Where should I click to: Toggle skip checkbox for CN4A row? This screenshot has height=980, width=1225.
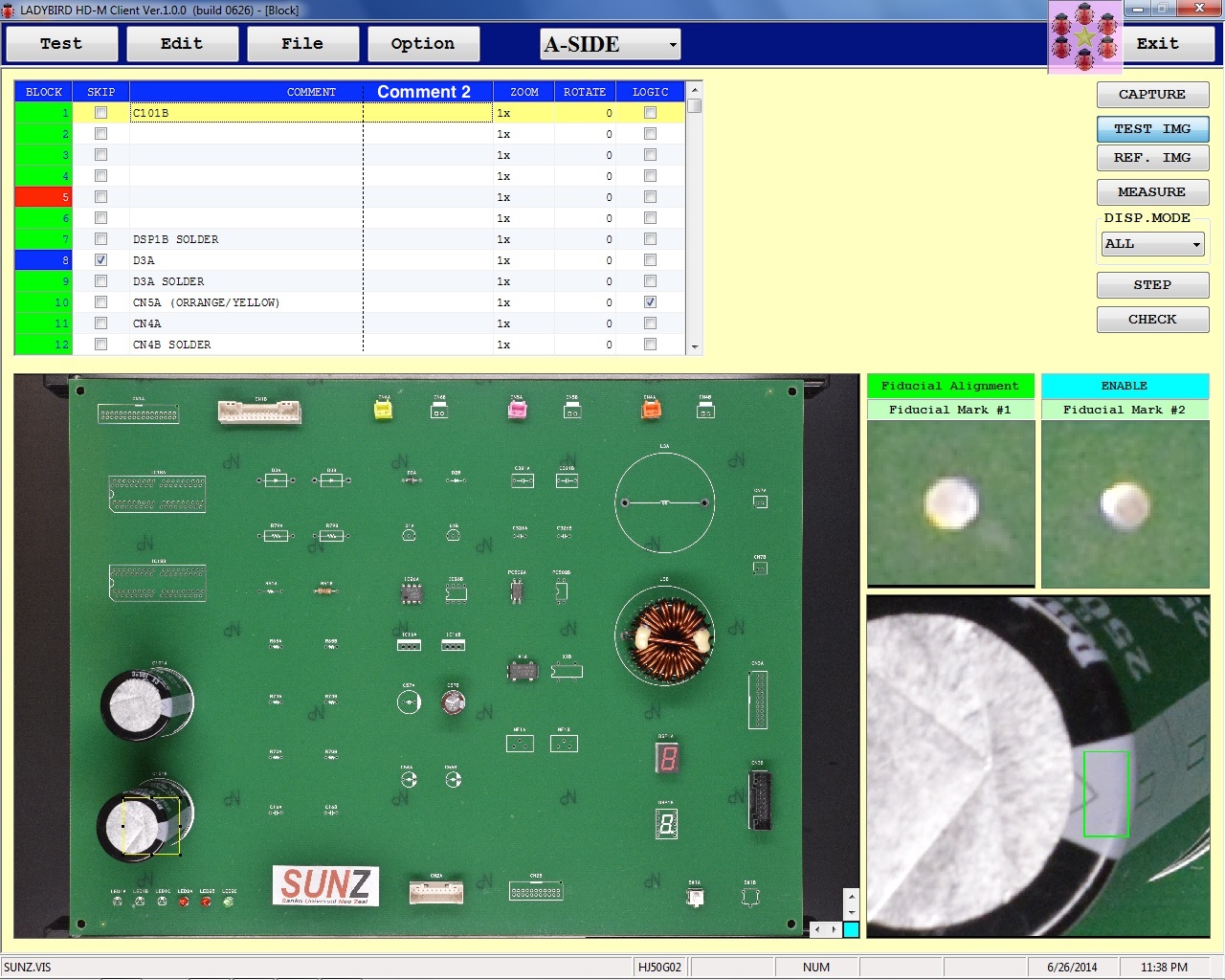tap(100, 323)
